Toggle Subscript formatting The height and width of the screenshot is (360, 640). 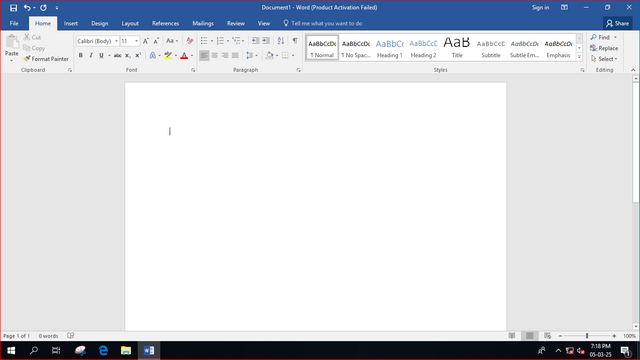(128, 56)
